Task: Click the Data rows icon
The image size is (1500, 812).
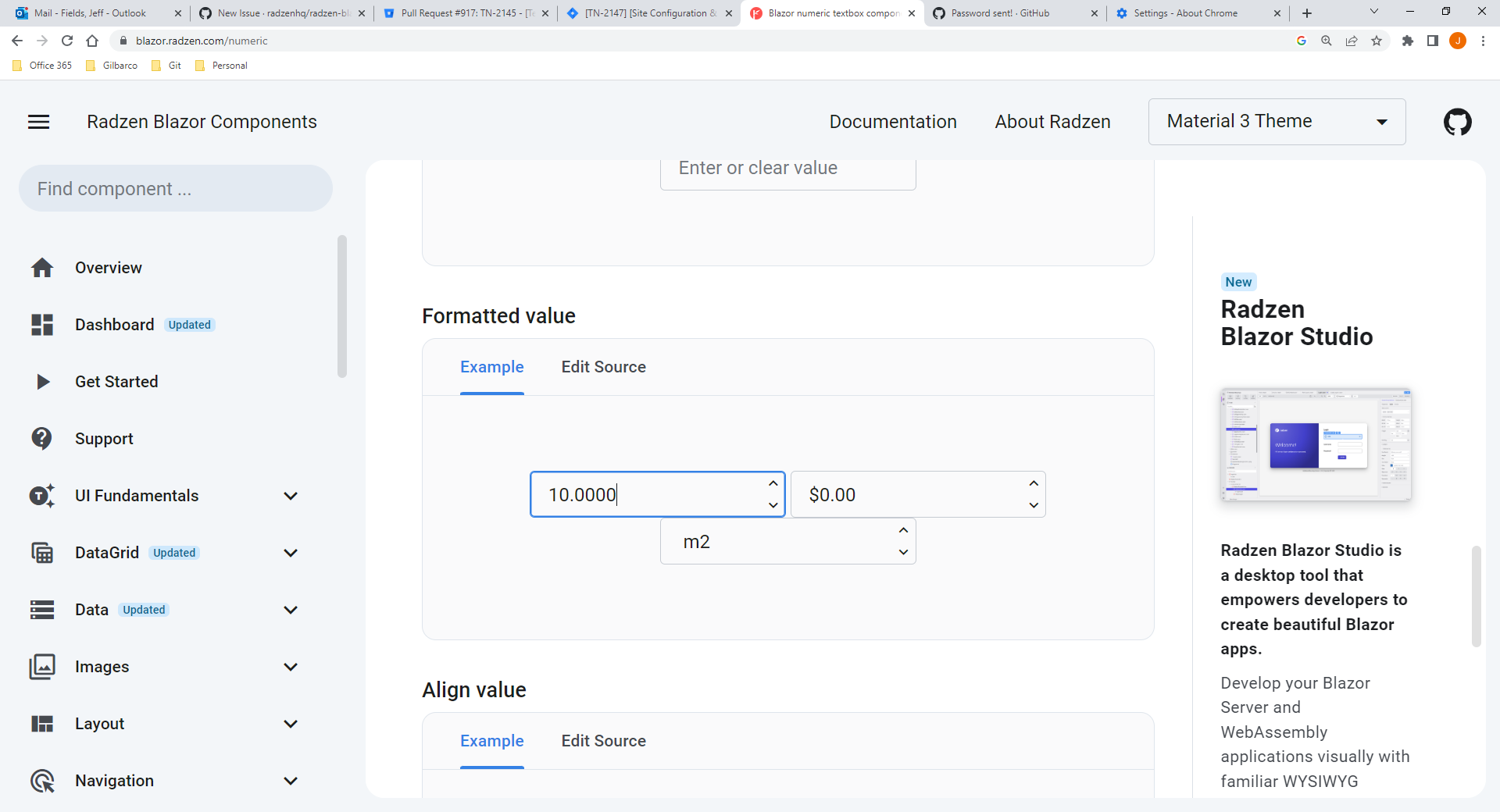Action: tap(42, 610)
